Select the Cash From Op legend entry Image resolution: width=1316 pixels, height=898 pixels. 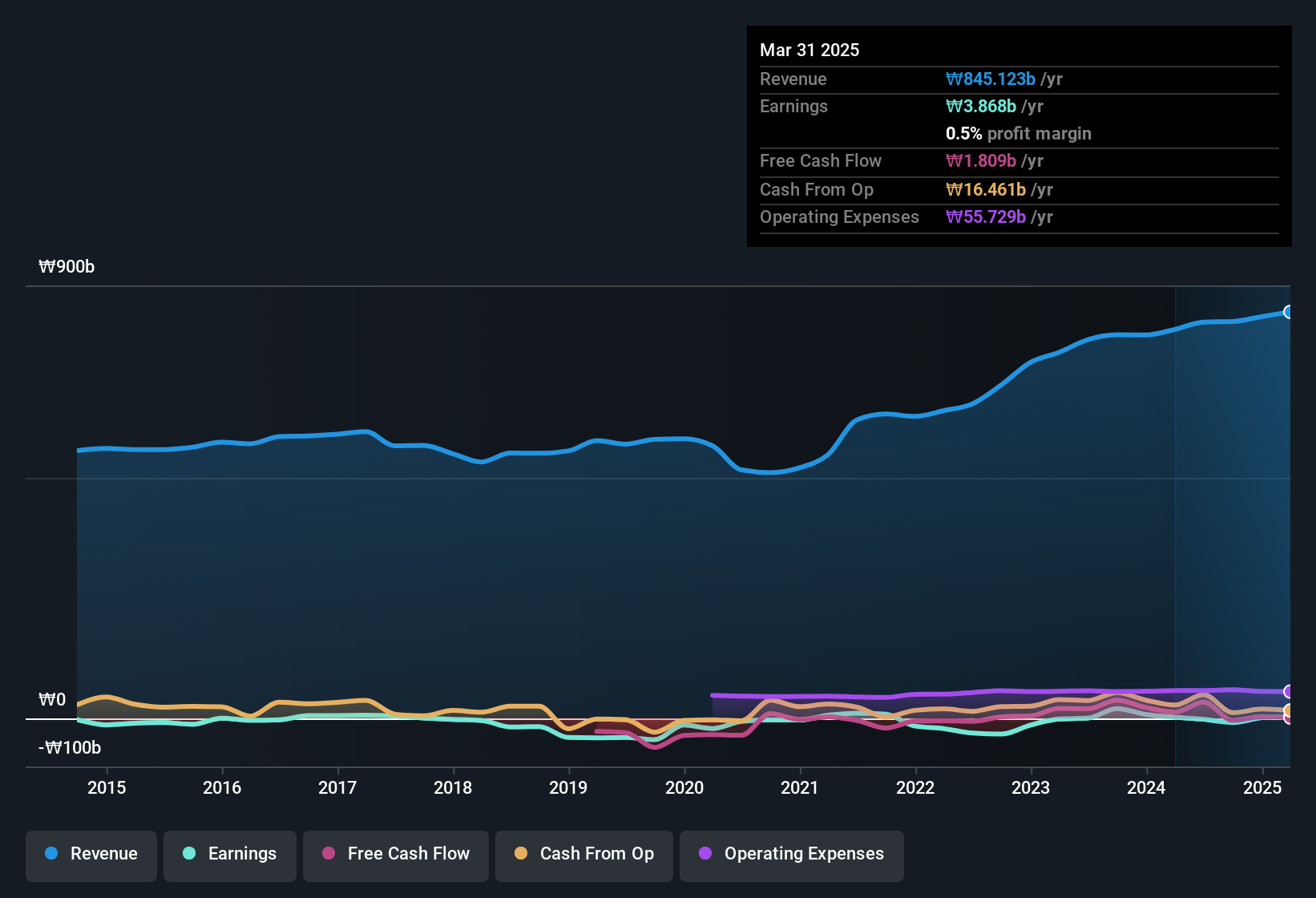pos(583,854)
